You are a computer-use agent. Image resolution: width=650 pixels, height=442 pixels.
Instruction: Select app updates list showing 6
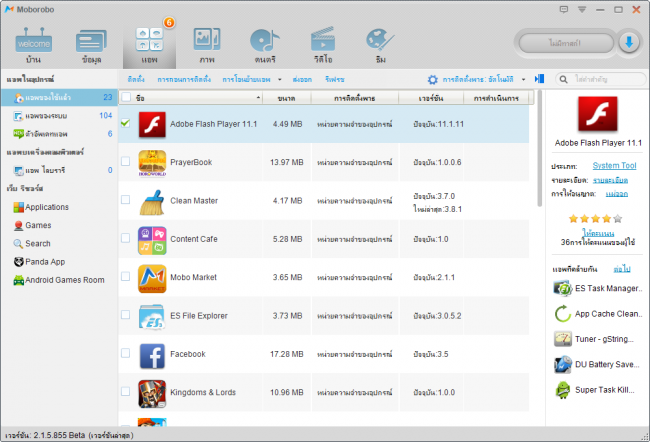click(x=59, y=134)
